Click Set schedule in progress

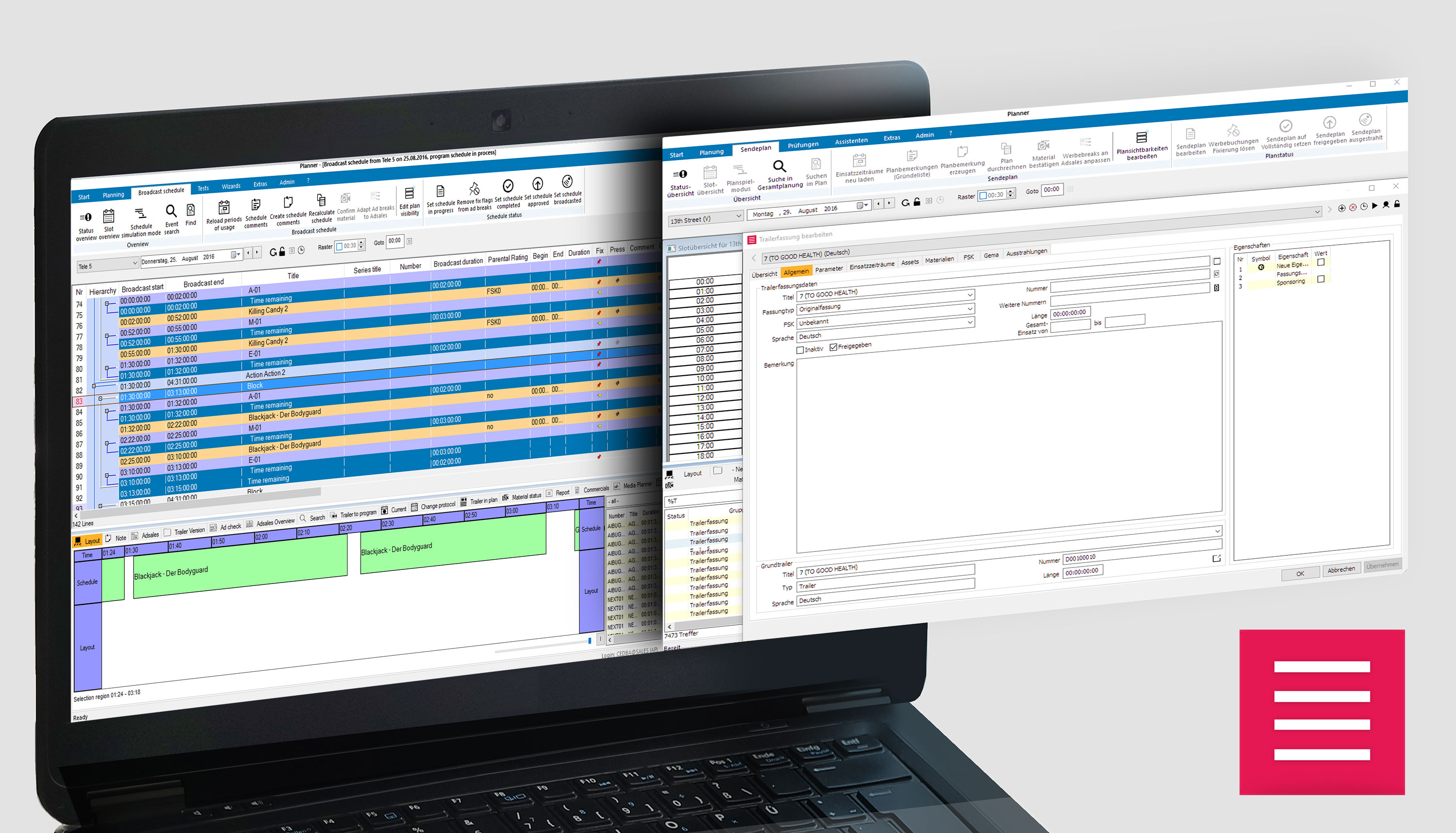[x=440, y=199]
